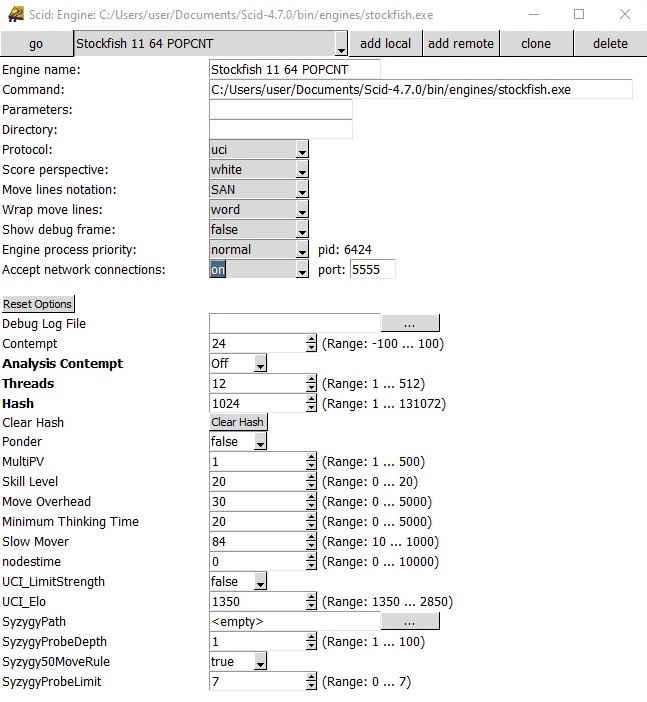Click the UCI_Elo spinner arrows
Viewport: 647px width, 702px height.
(311, 601)
